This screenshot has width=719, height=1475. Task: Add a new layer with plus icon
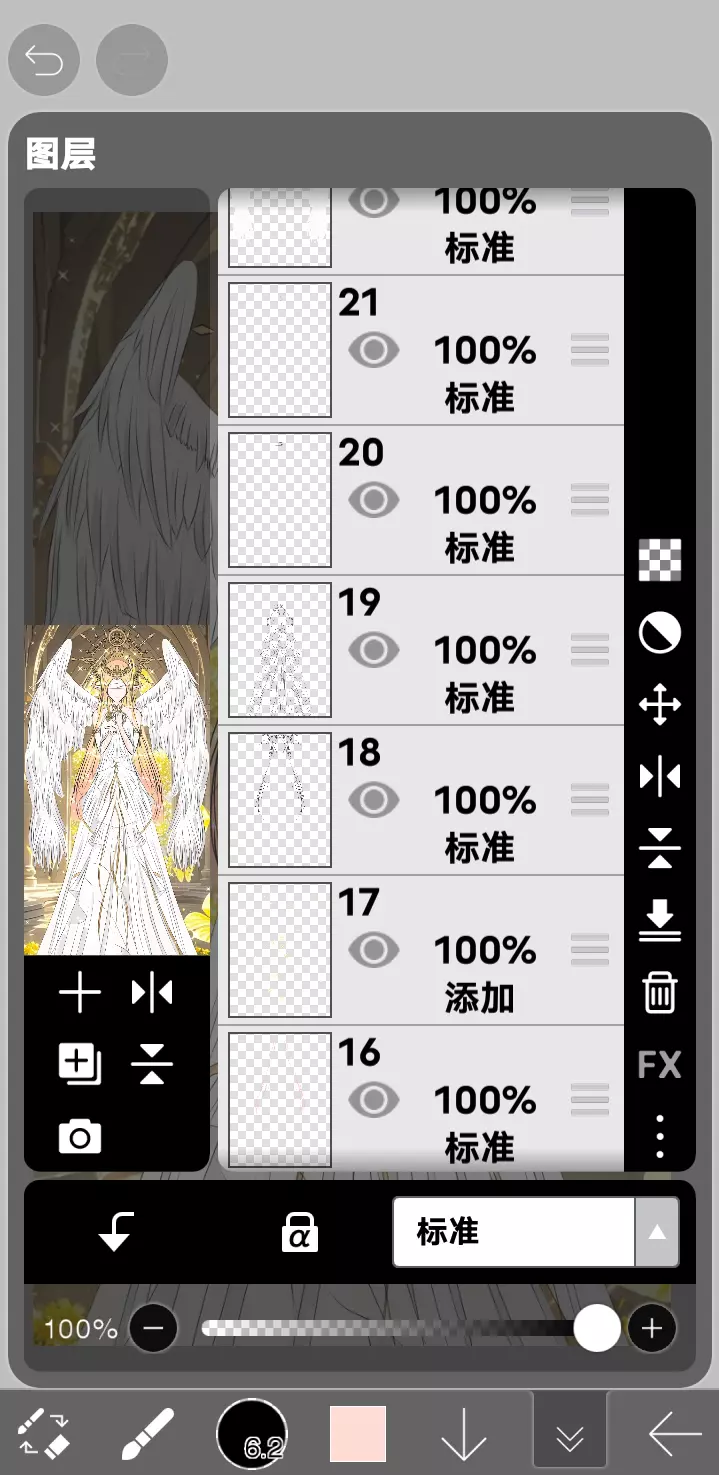click(80, 993)
